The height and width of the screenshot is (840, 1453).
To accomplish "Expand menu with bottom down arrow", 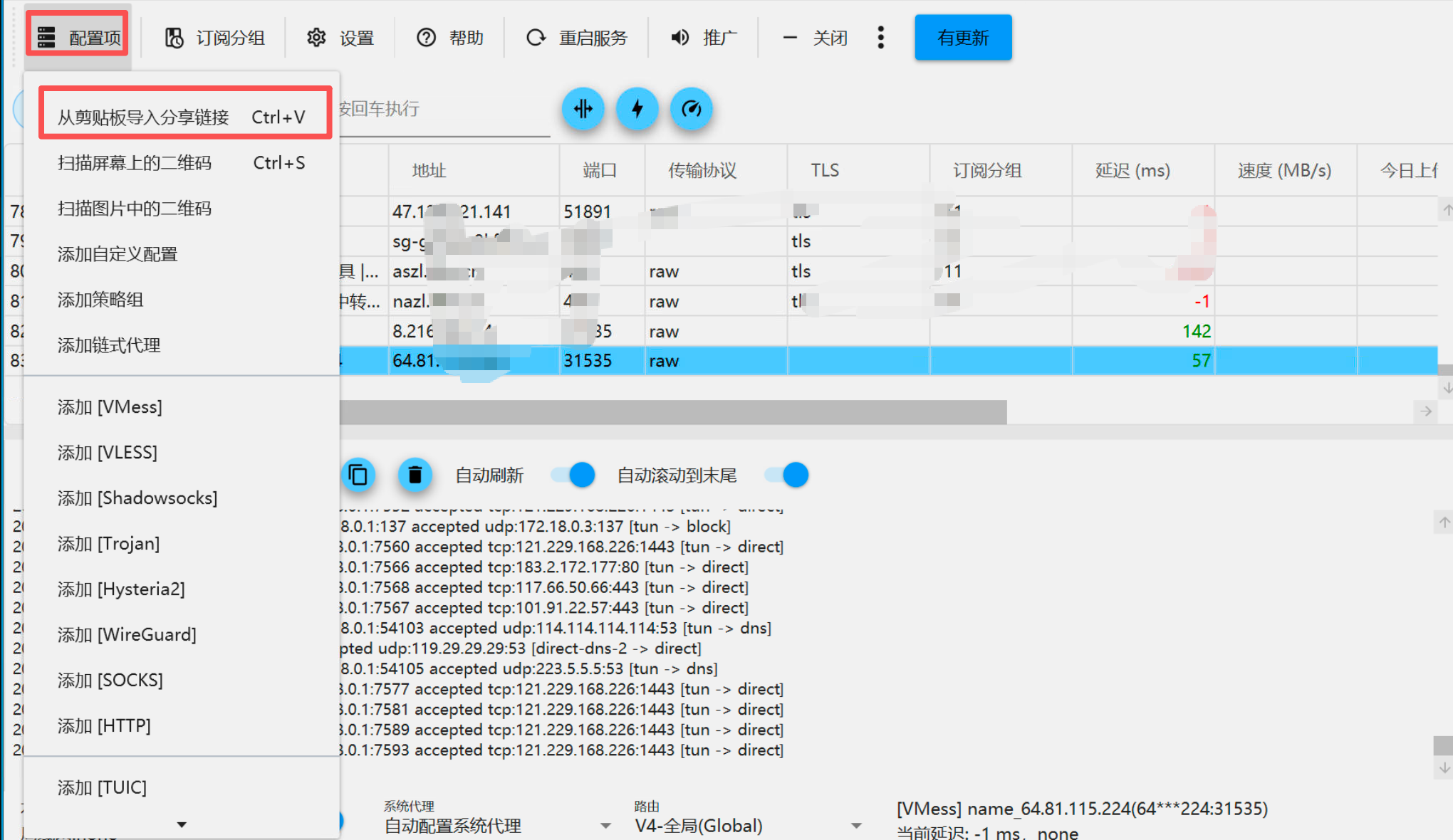I will coord(182,825).
